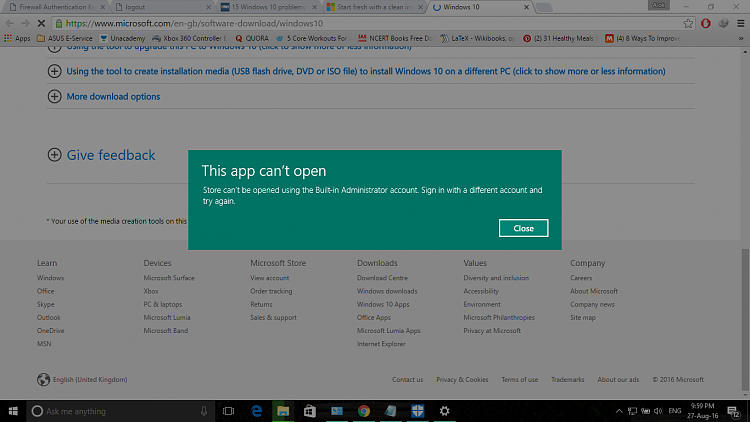Open Microsoft Surface footer link

(x=169, y=278)
